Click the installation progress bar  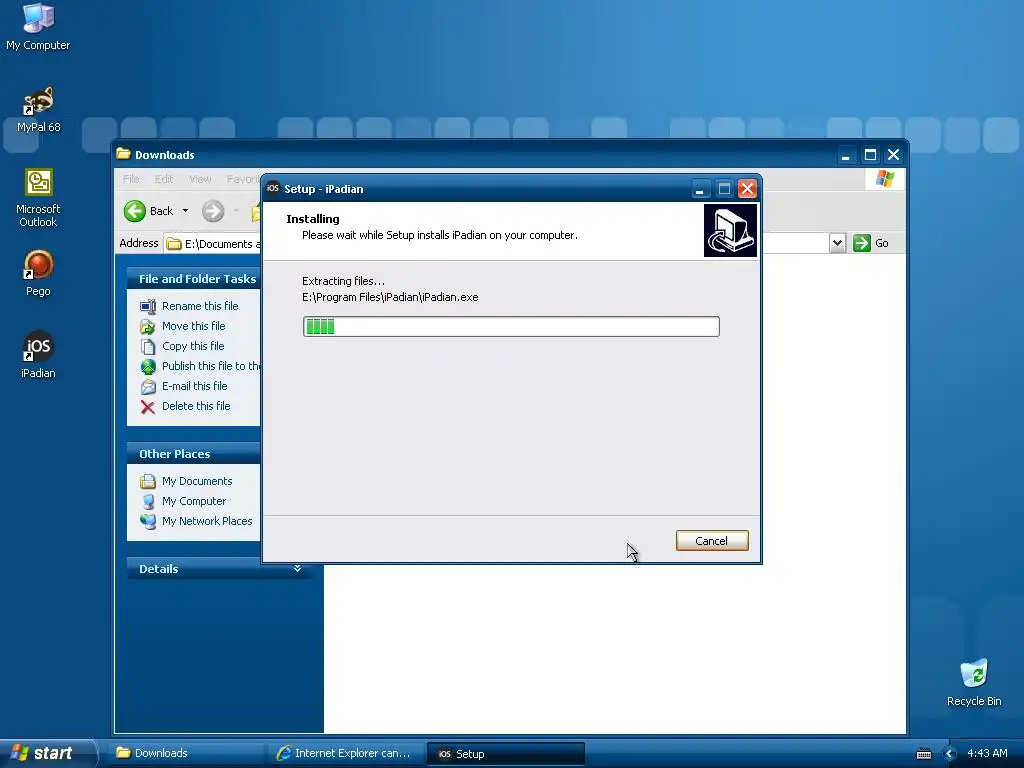click(x=511, y=327)
